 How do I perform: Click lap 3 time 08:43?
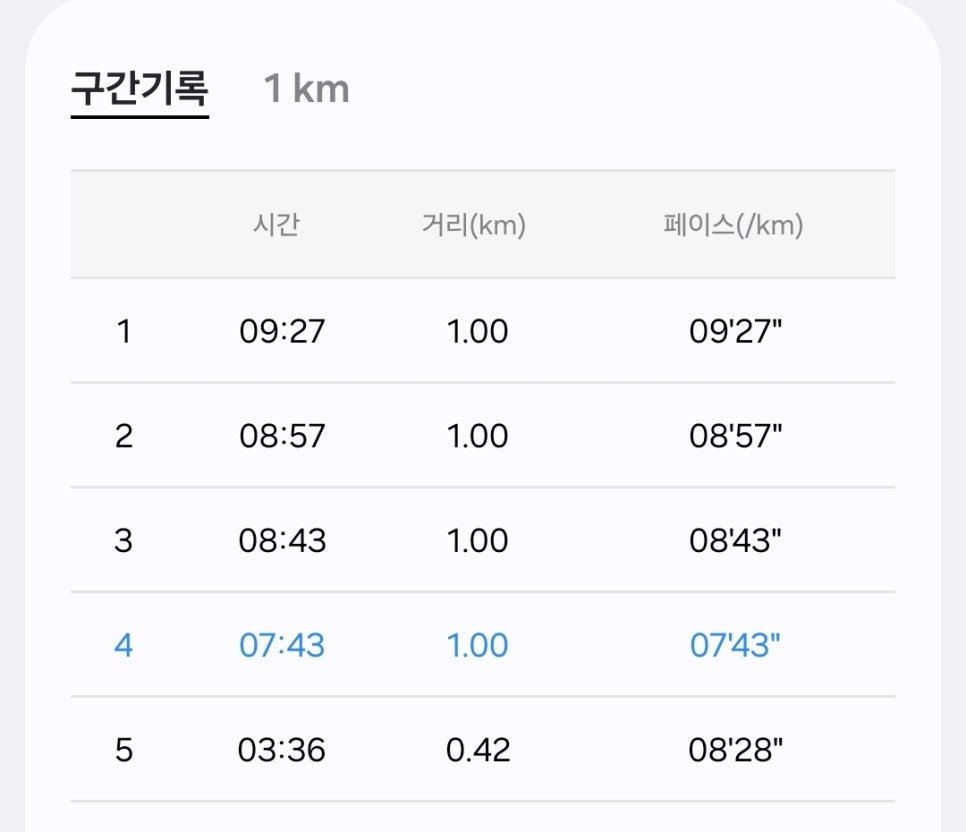(282, 540)
